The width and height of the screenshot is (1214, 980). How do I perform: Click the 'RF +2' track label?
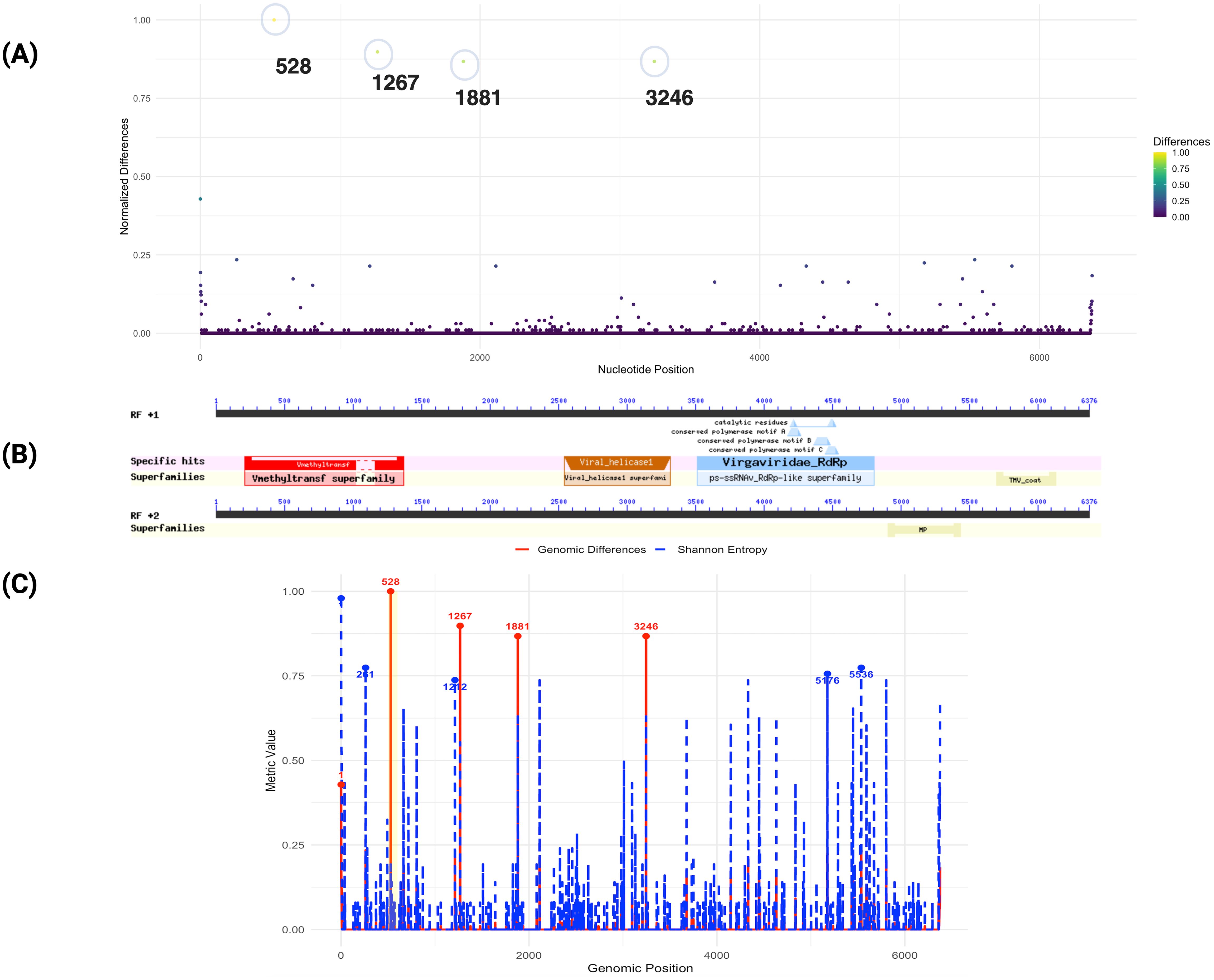pos(144,516)
